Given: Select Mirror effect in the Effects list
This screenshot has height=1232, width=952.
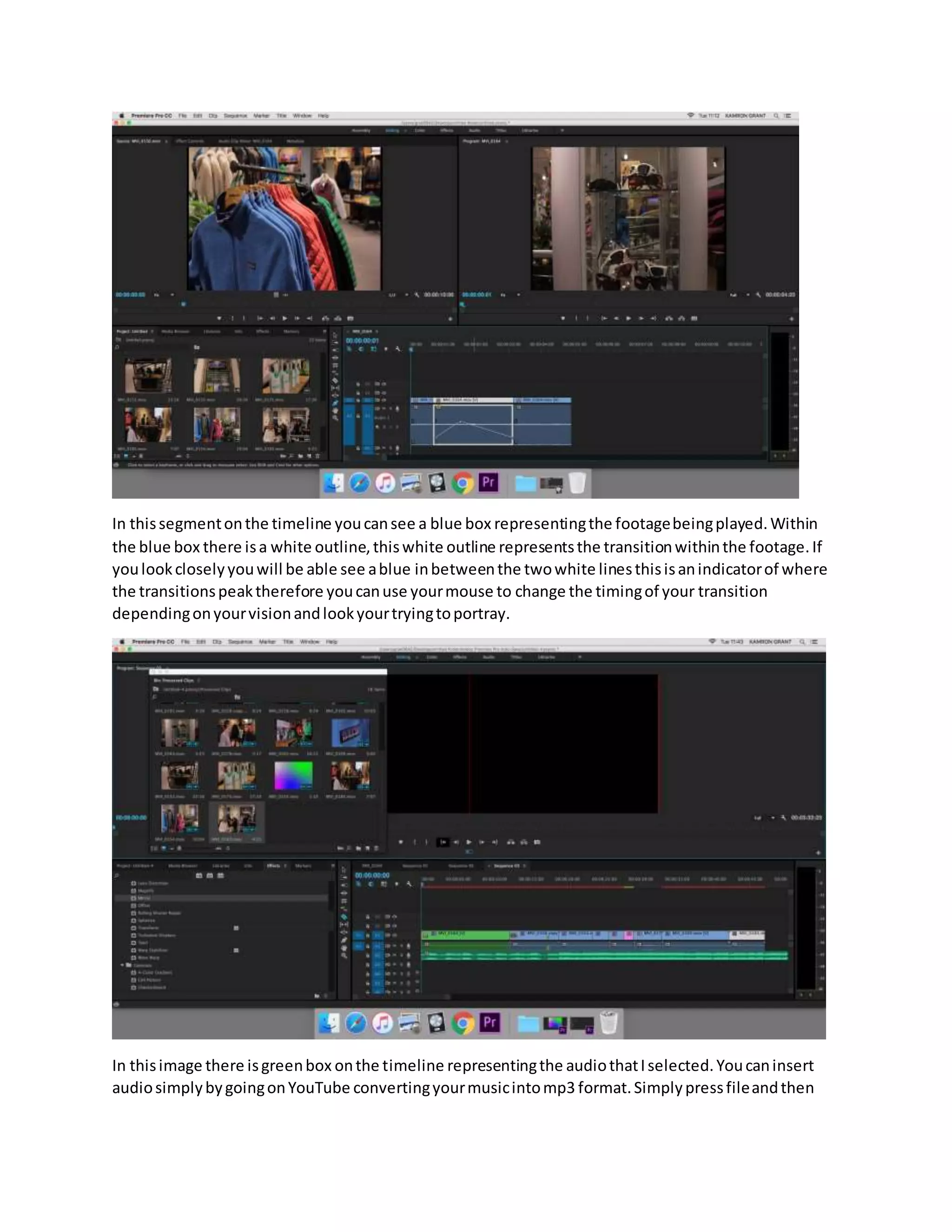Looking at the screenshot, I should 145,897.
